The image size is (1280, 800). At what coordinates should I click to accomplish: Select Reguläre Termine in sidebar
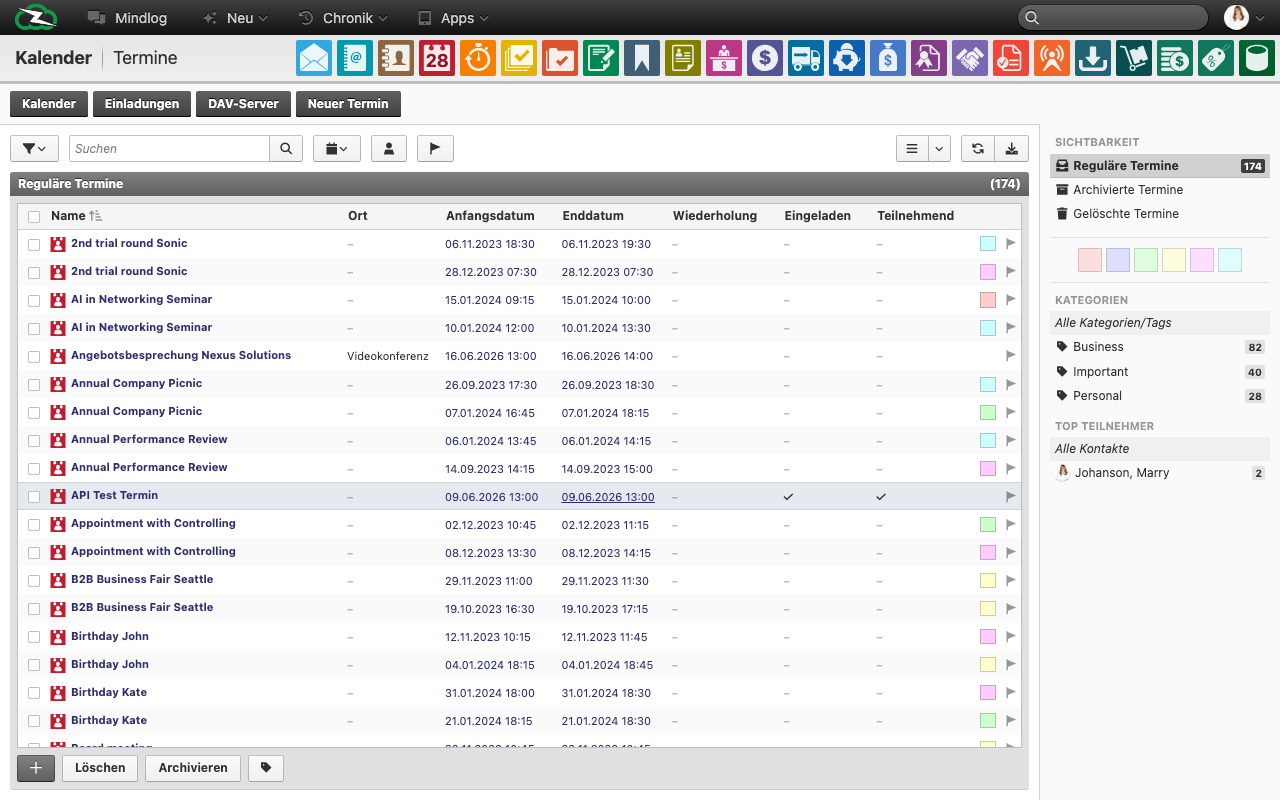[x=1159, y=166]
